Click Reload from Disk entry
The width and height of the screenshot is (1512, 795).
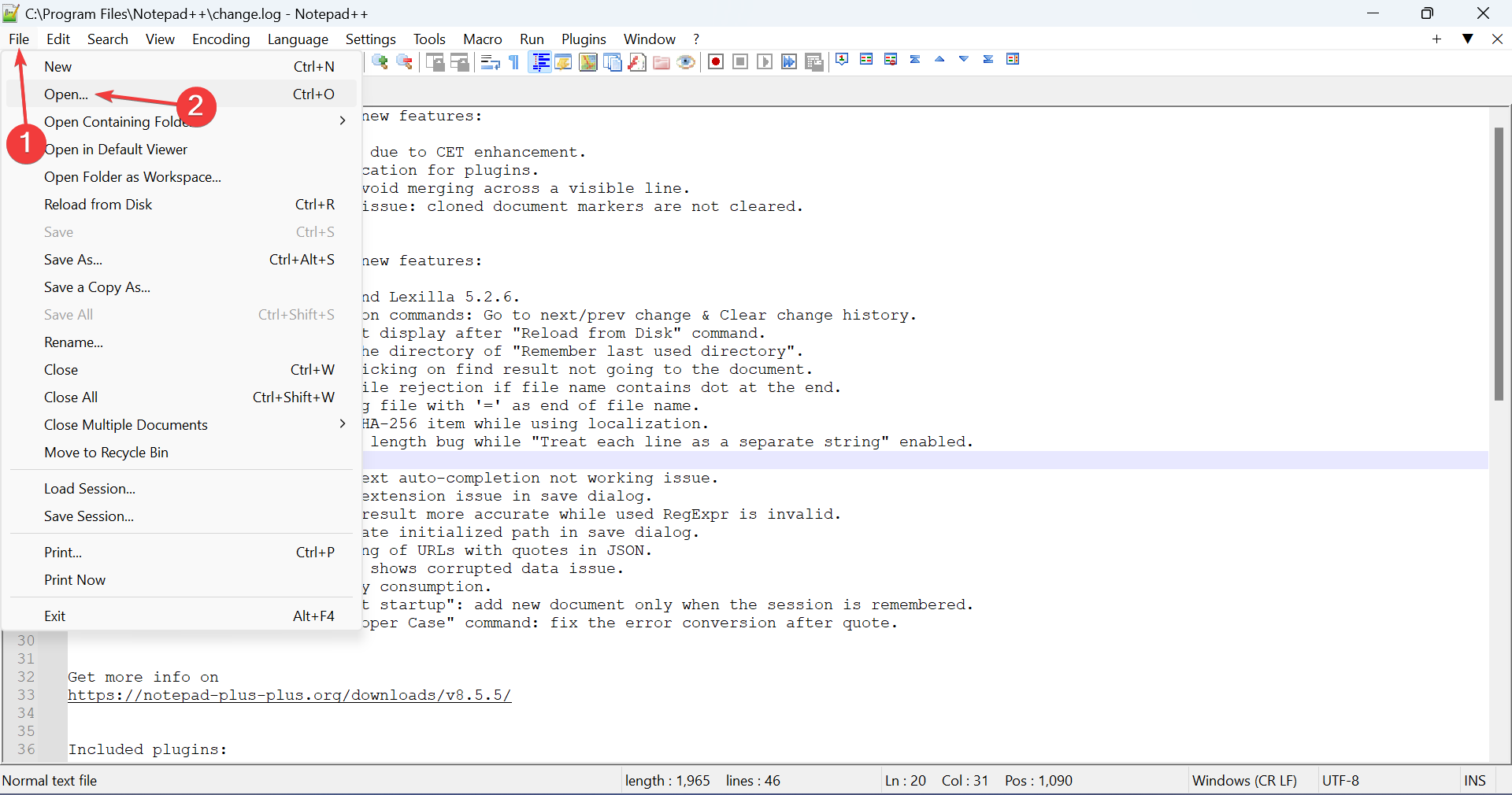[x=181, y=205]
